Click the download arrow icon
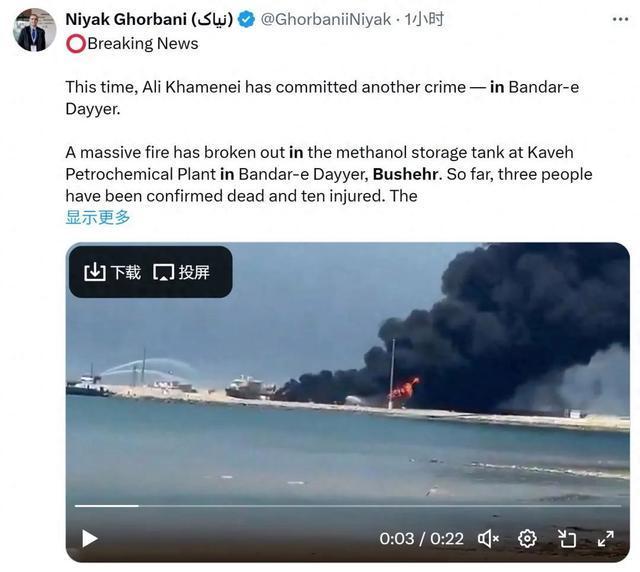The width and height of the screenshot is (640, 572). [x=94, y=272]
